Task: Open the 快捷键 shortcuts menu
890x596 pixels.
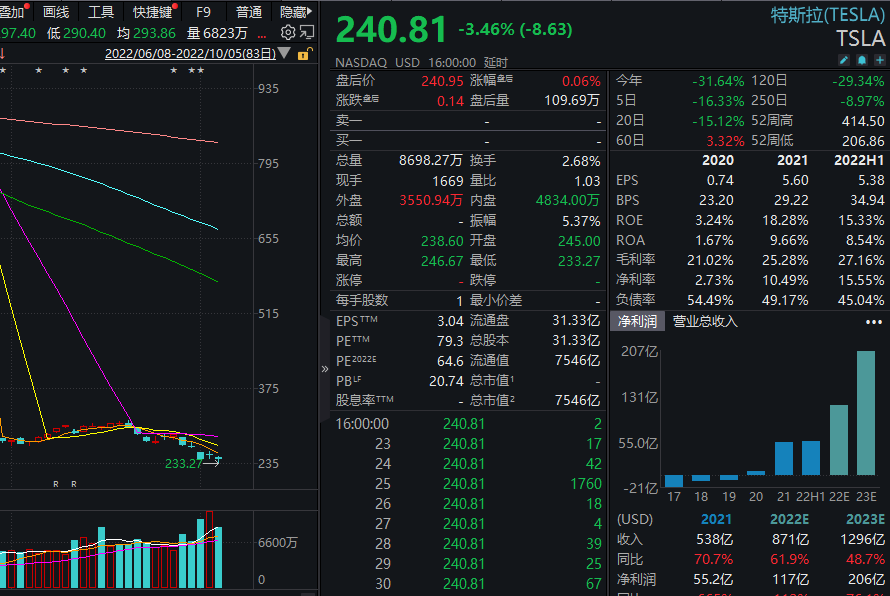Action: [x=153, y=11]
